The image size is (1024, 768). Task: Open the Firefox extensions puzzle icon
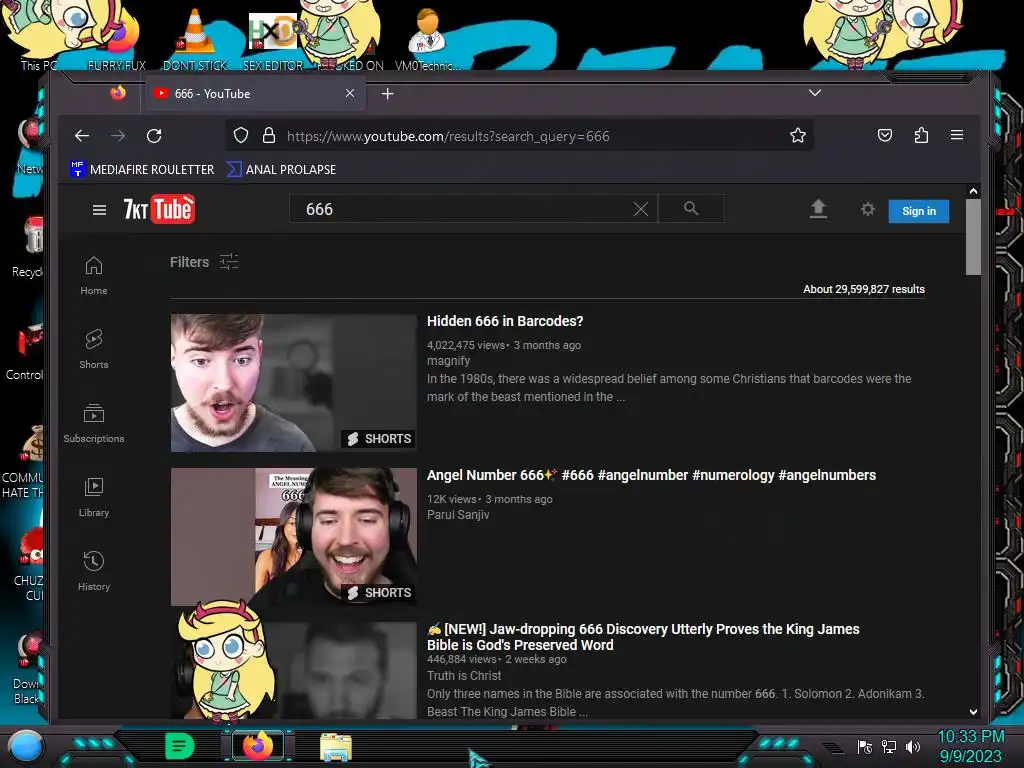(921, 135)
